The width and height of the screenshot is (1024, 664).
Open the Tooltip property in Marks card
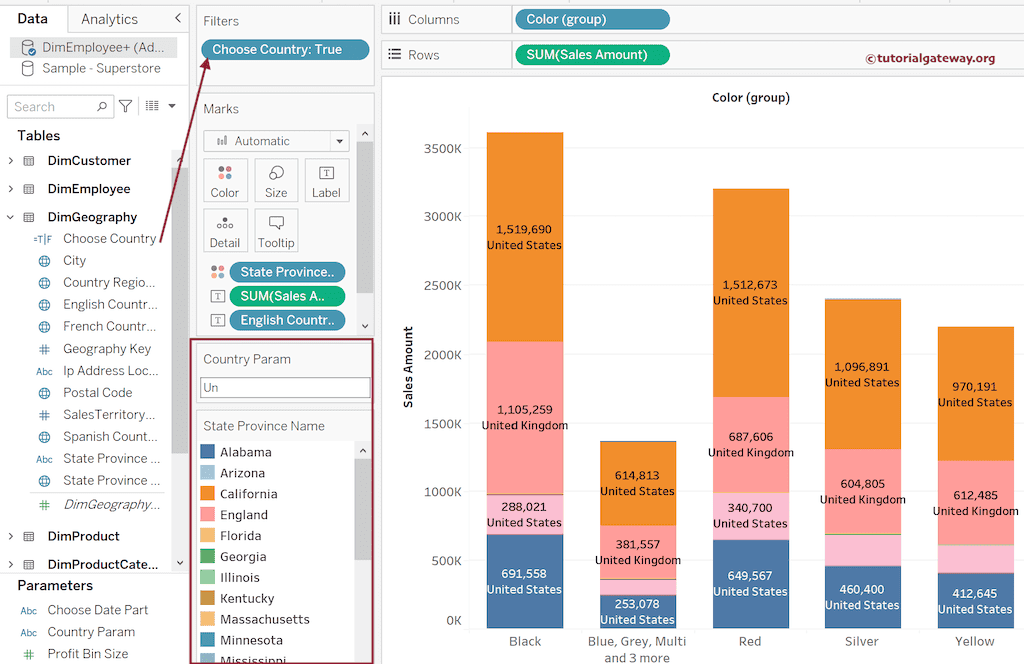276,228
